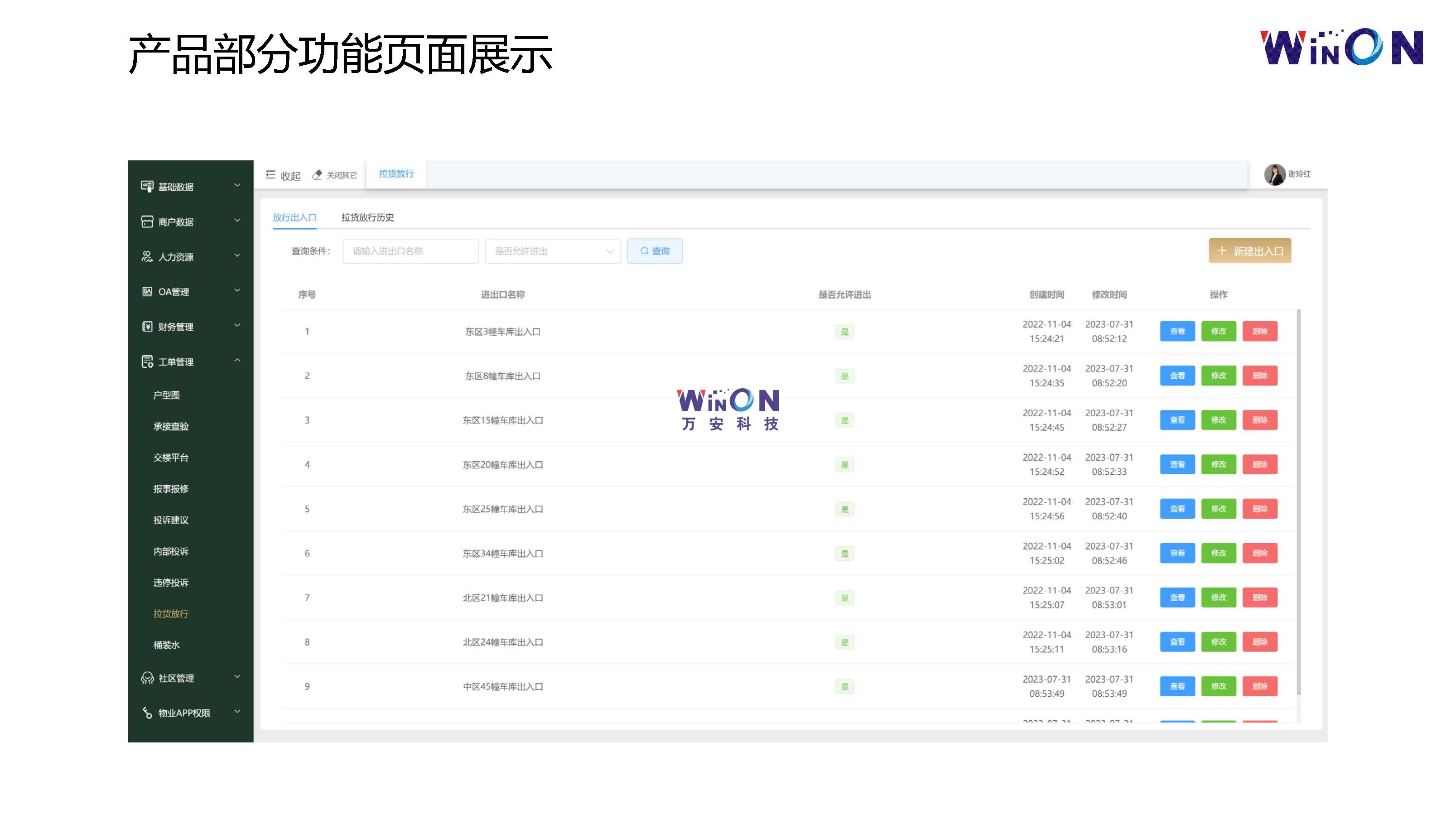Click the OA管理 sidebar icon
Screen dimensions: 1456x819
click(x=147, y=292)
